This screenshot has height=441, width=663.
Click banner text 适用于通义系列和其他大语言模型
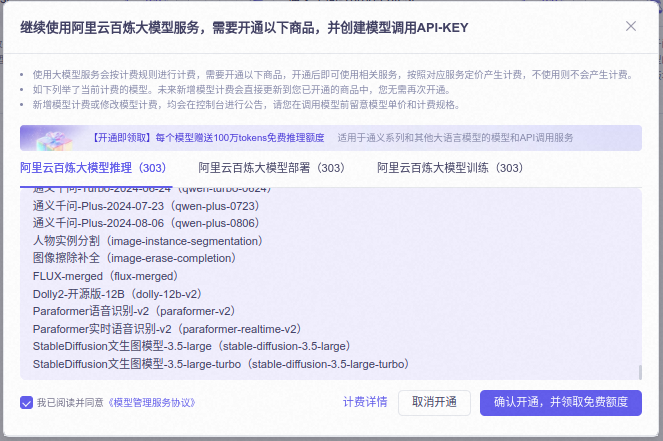point(455,138)
